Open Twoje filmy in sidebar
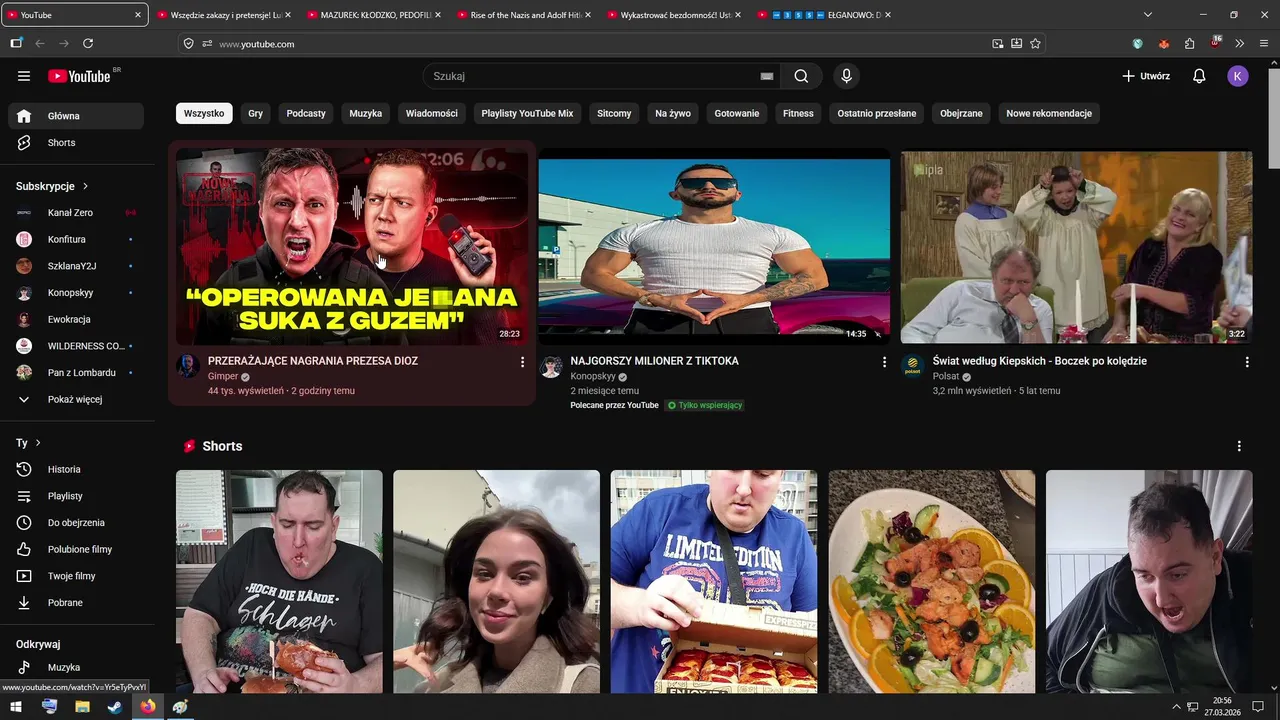The height and width of the screenshot is (720, 1280). [x=76, y=576]
